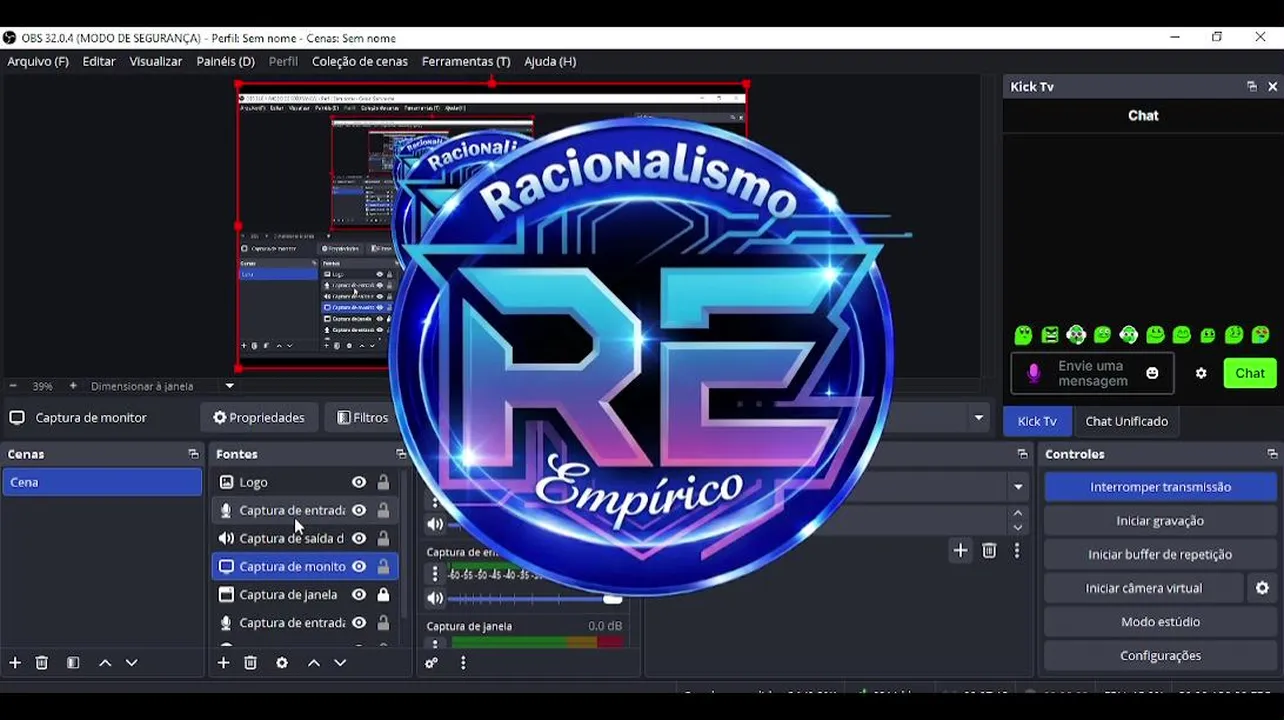Image resolution: width=1284 pixels, height=720 pixels.
Task: Toggle visibility of Captura de saída source
Action: (x=359, y=538)
